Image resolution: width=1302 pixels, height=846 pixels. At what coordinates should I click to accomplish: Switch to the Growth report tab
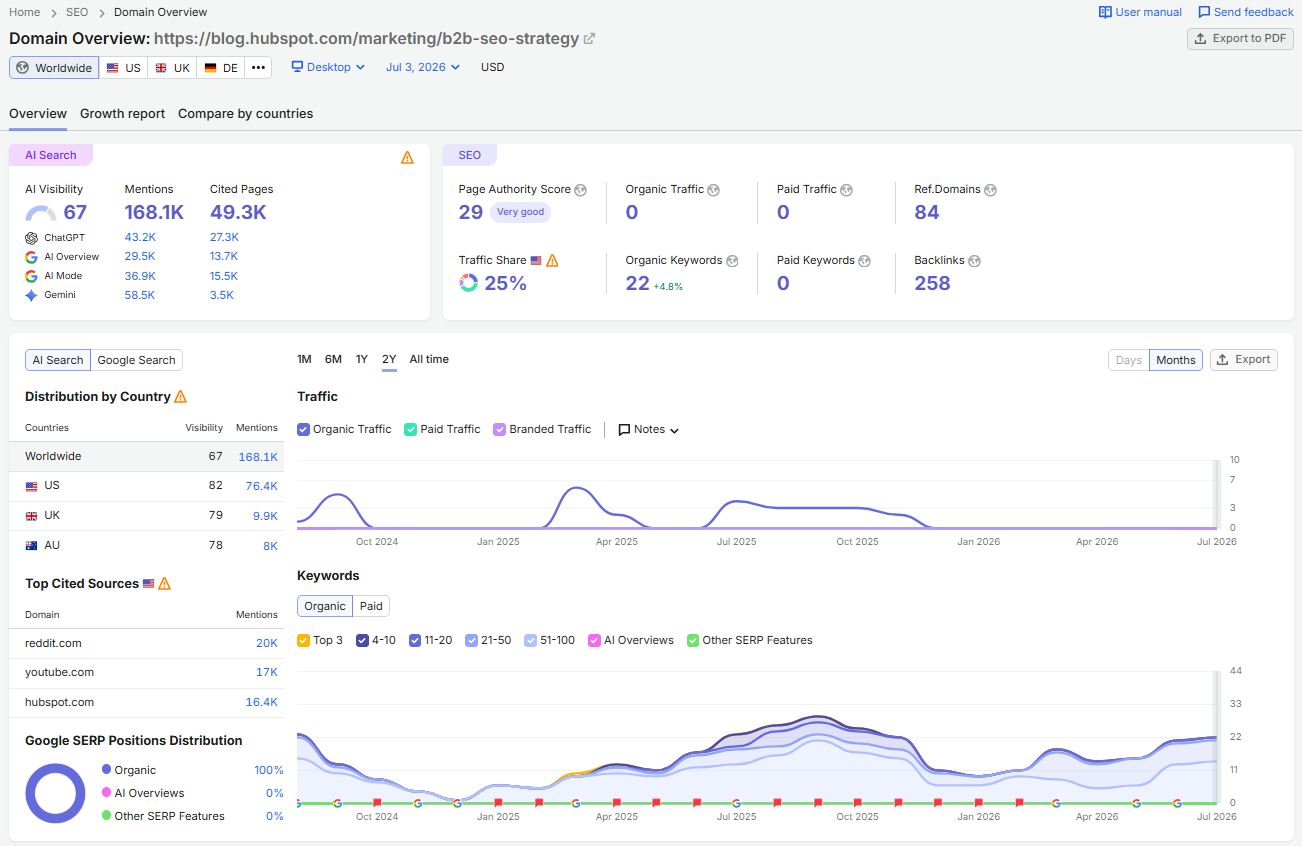coord(123,114)
